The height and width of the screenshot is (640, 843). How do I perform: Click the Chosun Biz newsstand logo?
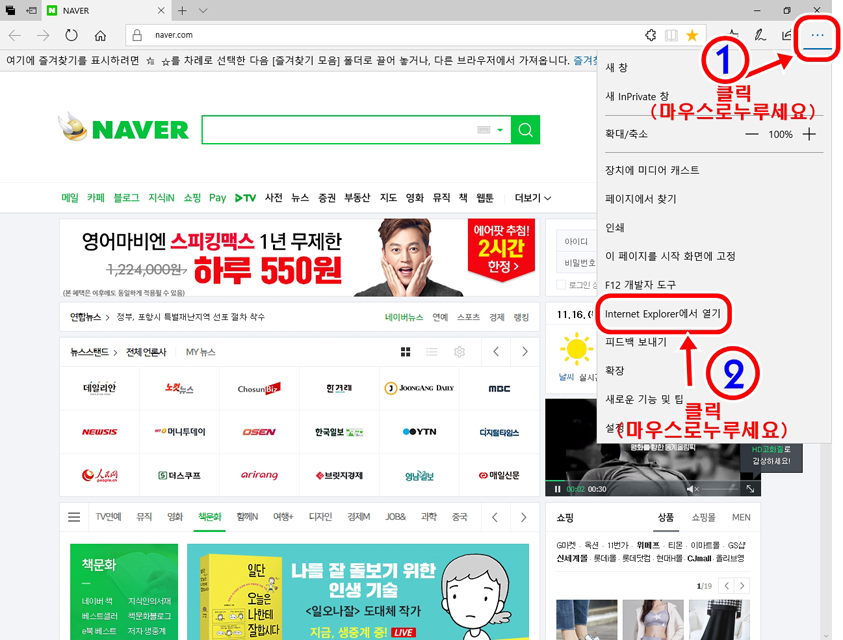(259, 388)
